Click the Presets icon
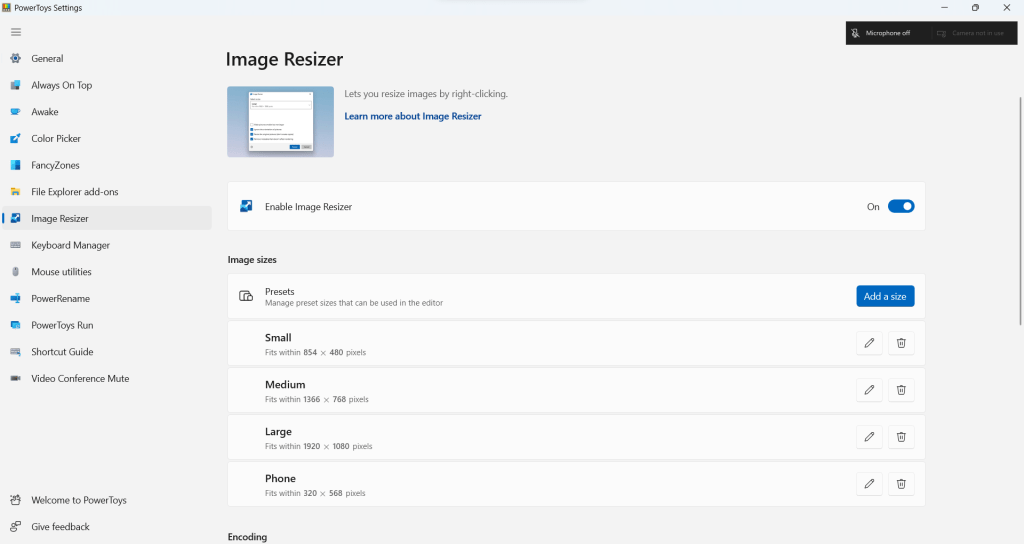This screenshot has width=1024, height=544. tap(246, 296)
